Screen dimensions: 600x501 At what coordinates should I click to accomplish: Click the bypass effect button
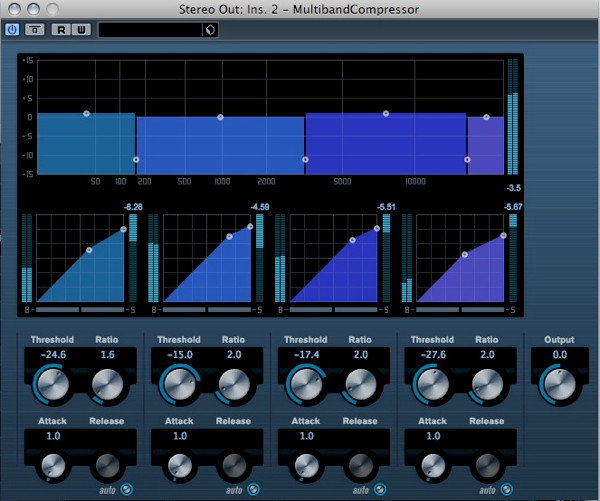coord(34,30)
